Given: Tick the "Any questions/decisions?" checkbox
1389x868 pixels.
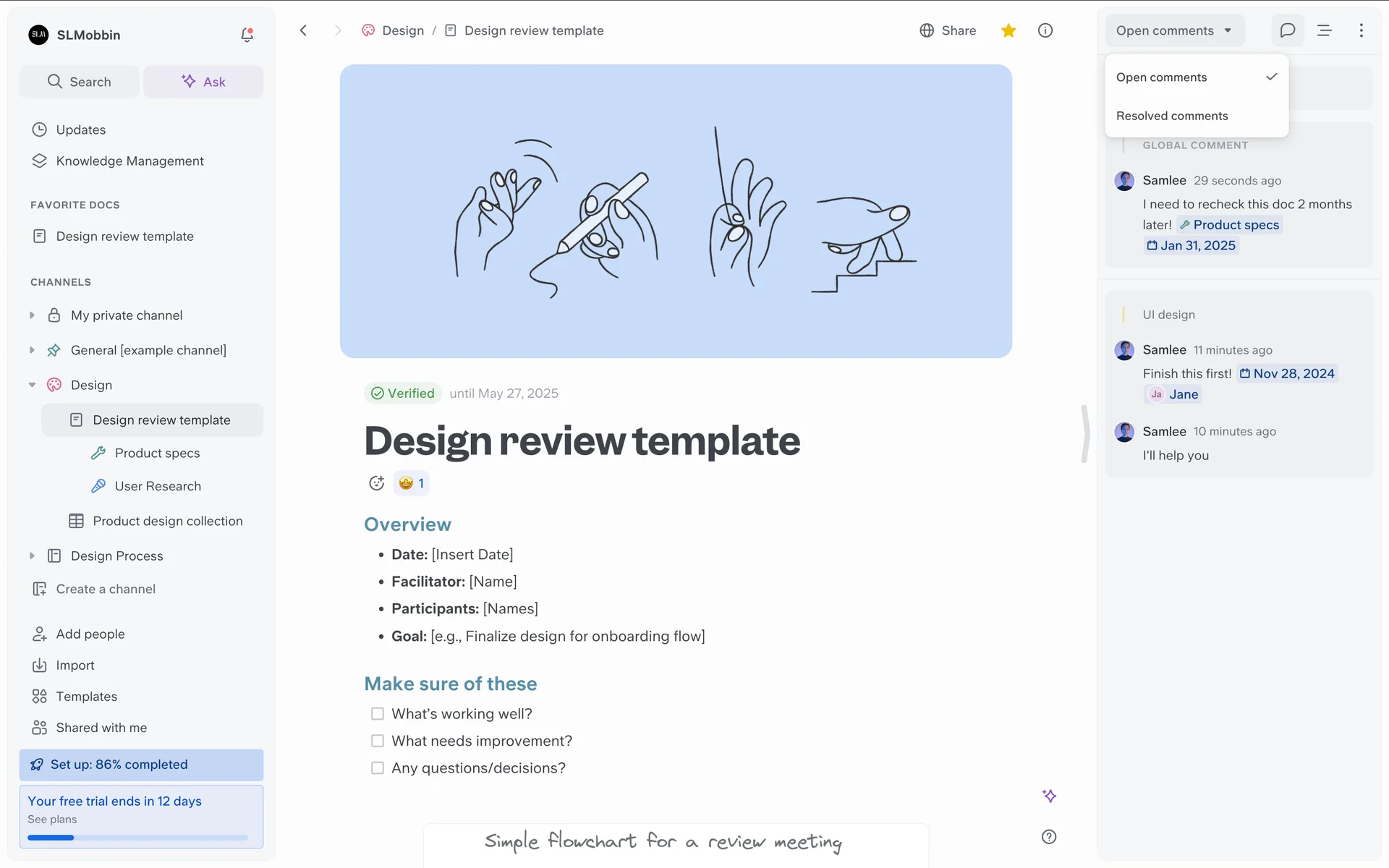Looking at the screenshot, I should (377, 768).
